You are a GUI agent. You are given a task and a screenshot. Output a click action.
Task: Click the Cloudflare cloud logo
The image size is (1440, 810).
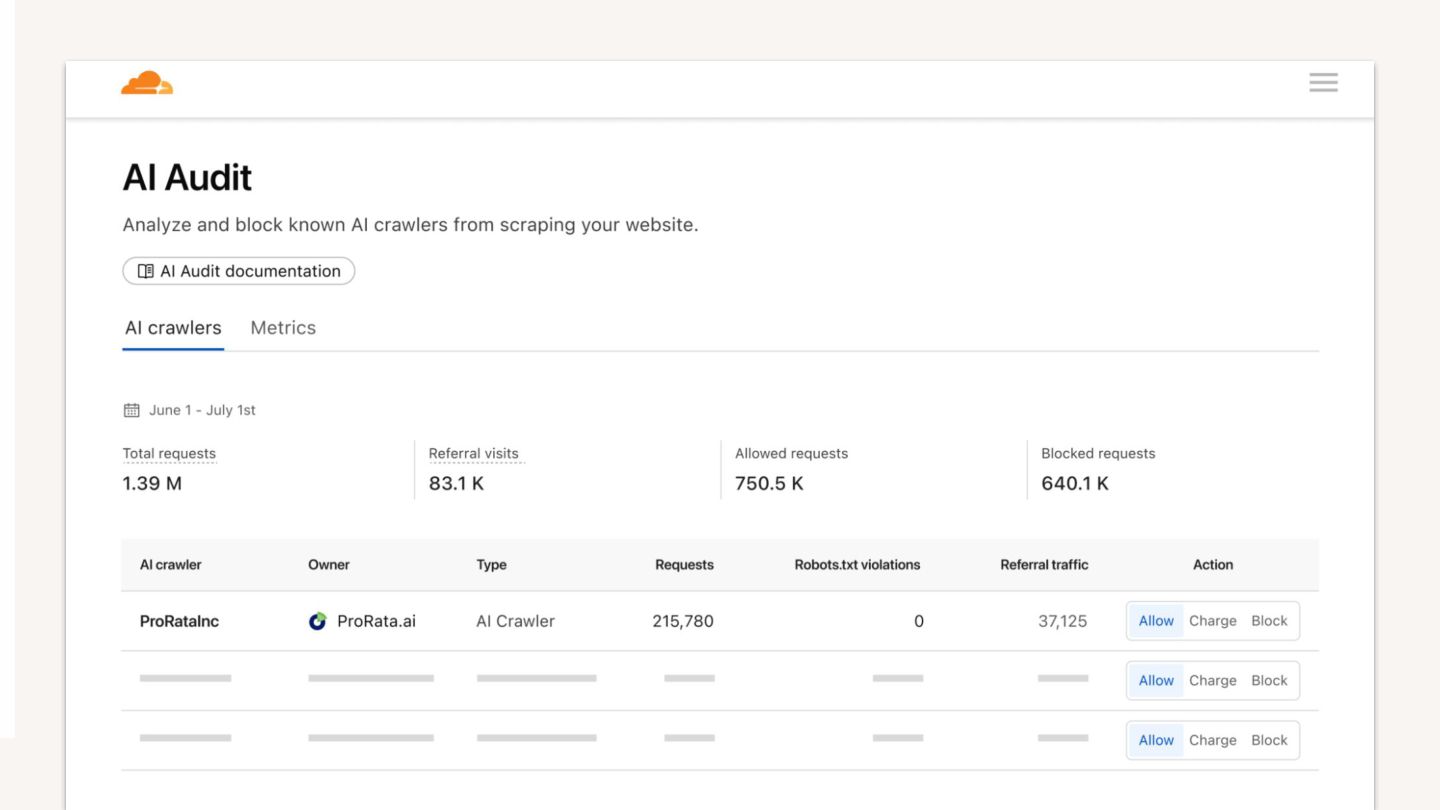147,83
